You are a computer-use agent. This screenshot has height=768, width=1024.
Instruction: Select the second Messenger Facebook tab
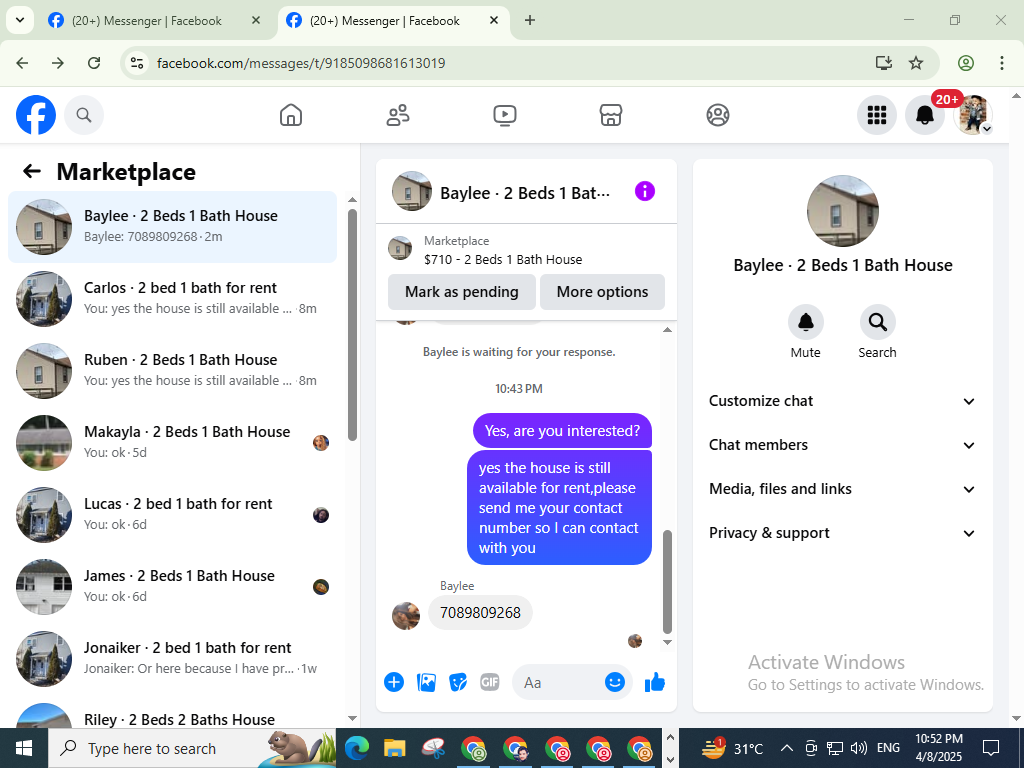coord(384,21)
